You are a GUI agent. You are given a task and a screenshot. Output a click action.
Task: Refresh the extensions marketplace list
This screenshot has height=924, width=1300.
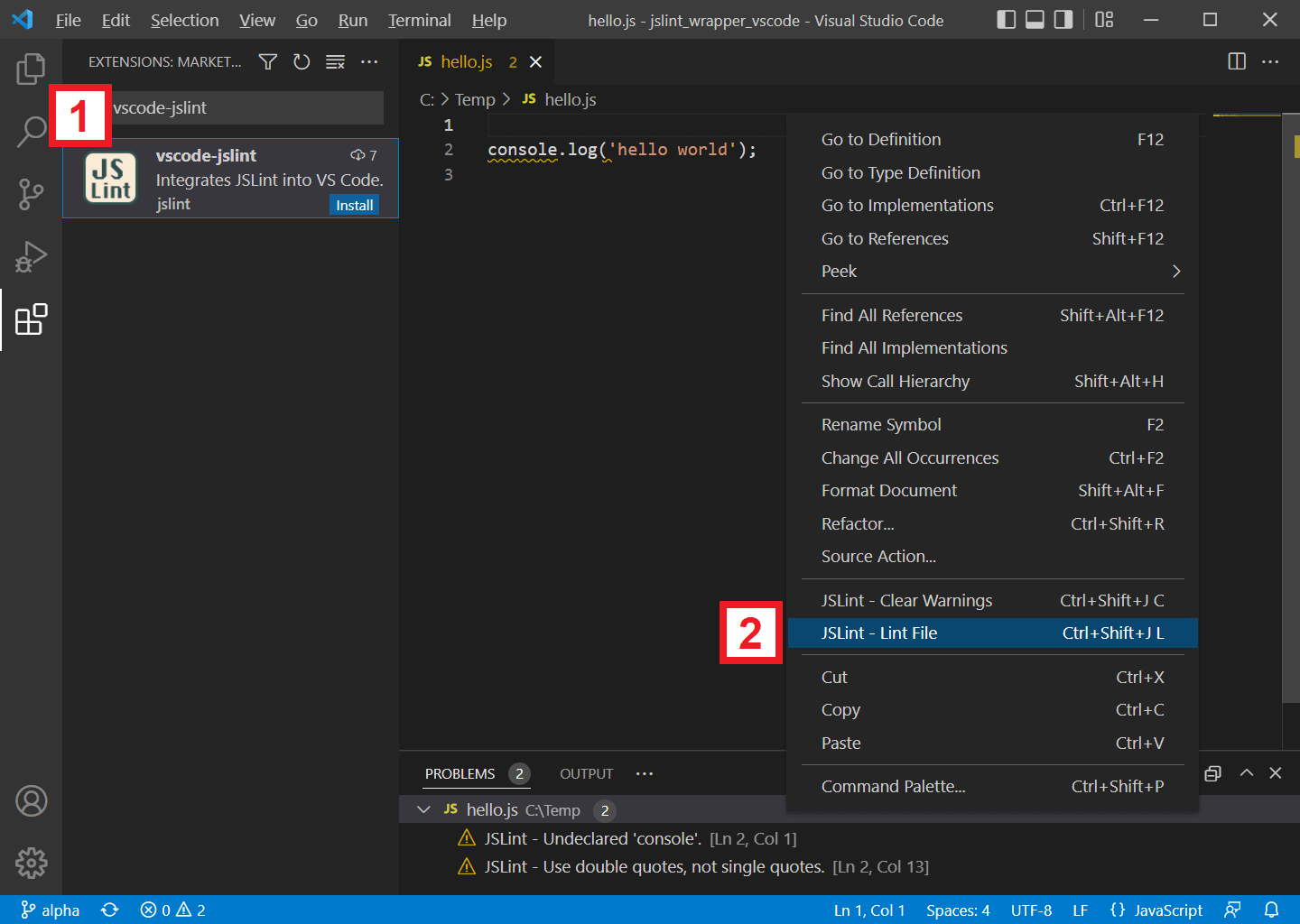302,61
